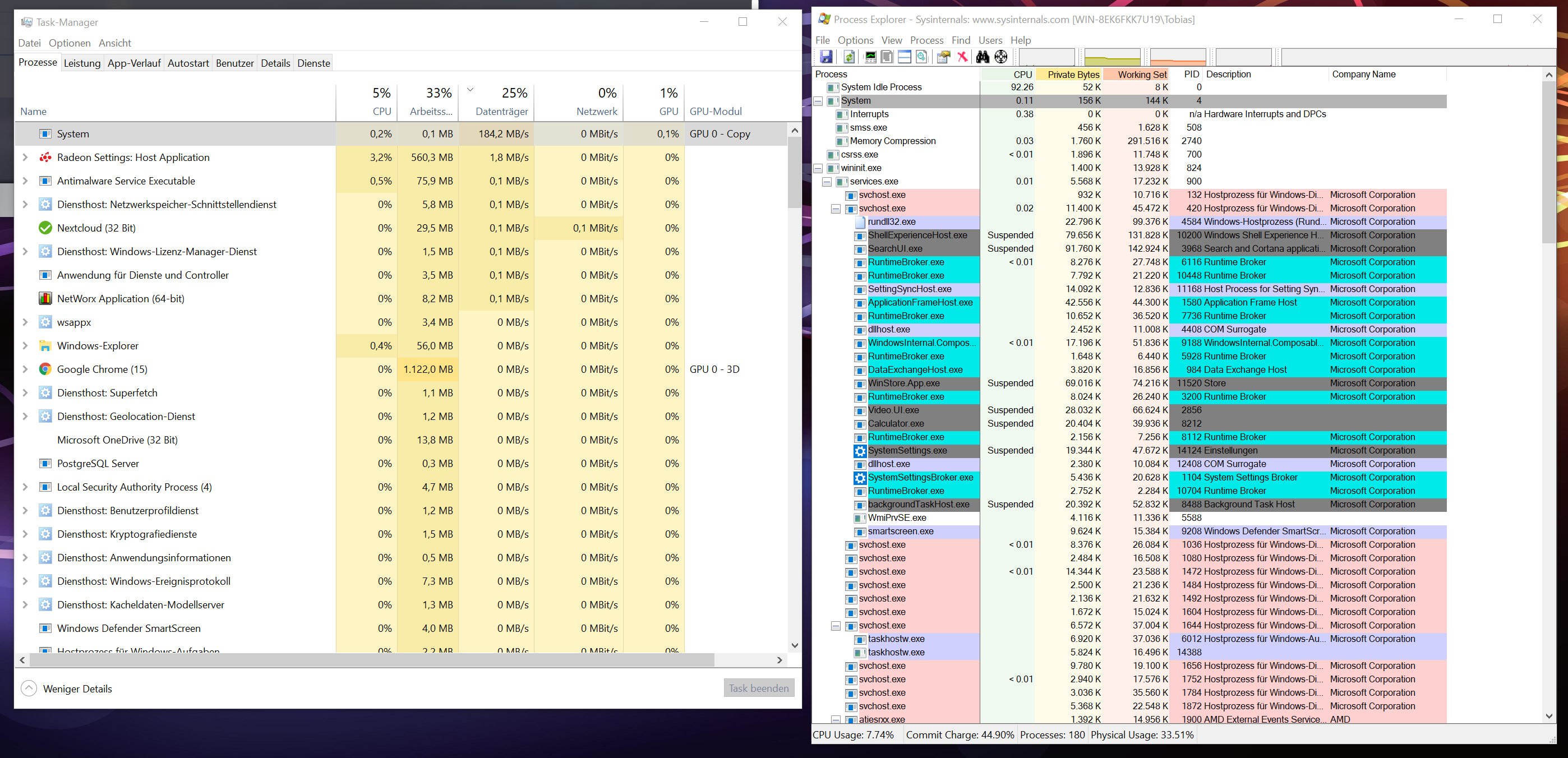Toggle the process tree view icon
The image size is (1568, 758).
888,57
